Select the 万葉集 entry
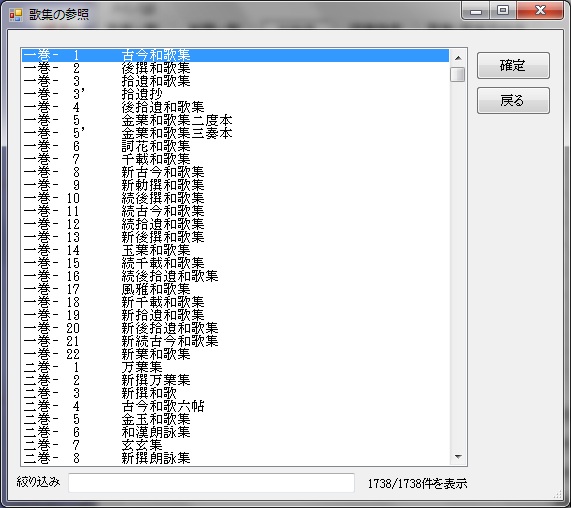Viewport: 571px width, 508px height. tap(235, 367)
